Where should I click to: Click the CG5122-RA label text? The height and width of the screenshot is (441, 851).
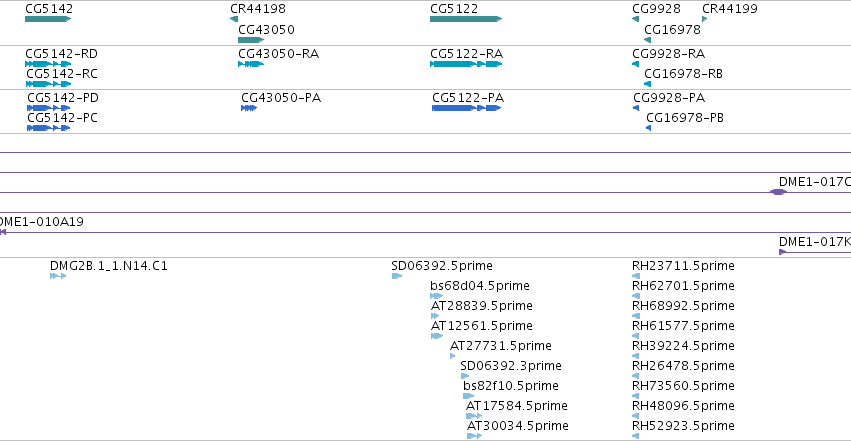tap(466, 54)
